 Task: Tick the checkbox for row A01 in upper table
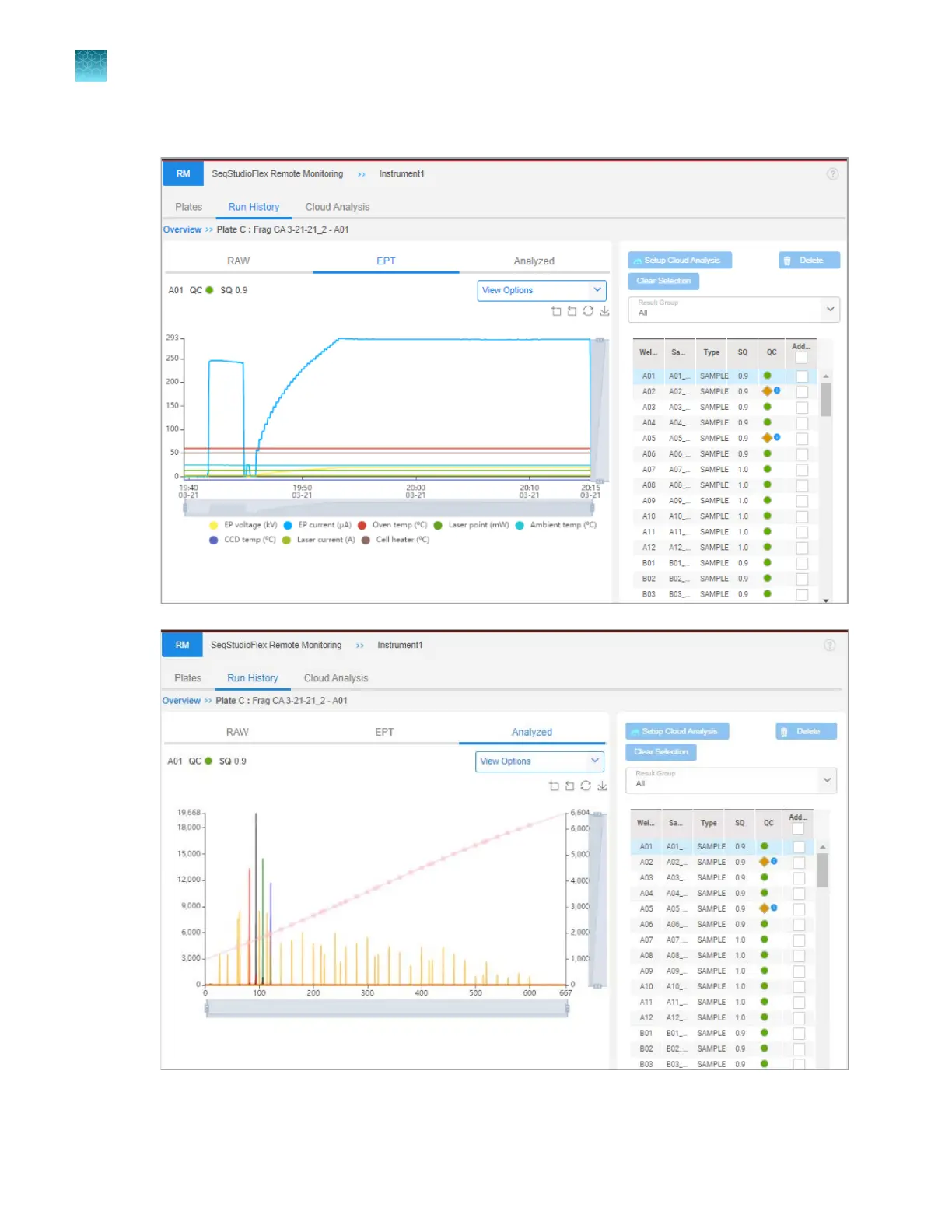pyautogui.click(x=802, y=376)
